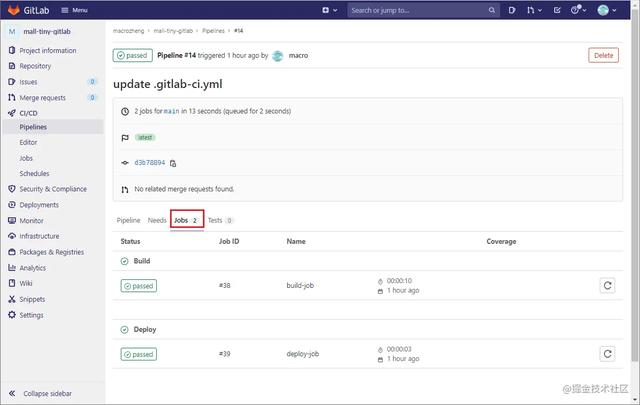Screen dimensions: 640x405
Task: Click the pipeline passed status badge
Action: (133, 56)
